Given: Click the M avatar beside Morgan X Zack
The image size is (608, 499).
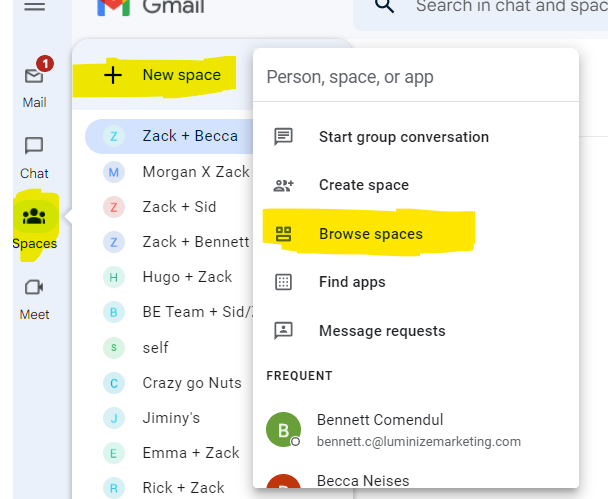Looking at the screenshot, I should point(114,172).
